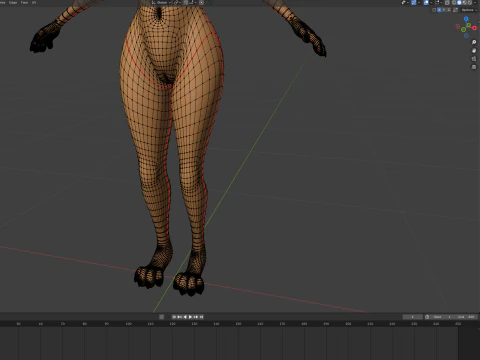
Task: Toggle X-ray view
Action: [447, 2]
